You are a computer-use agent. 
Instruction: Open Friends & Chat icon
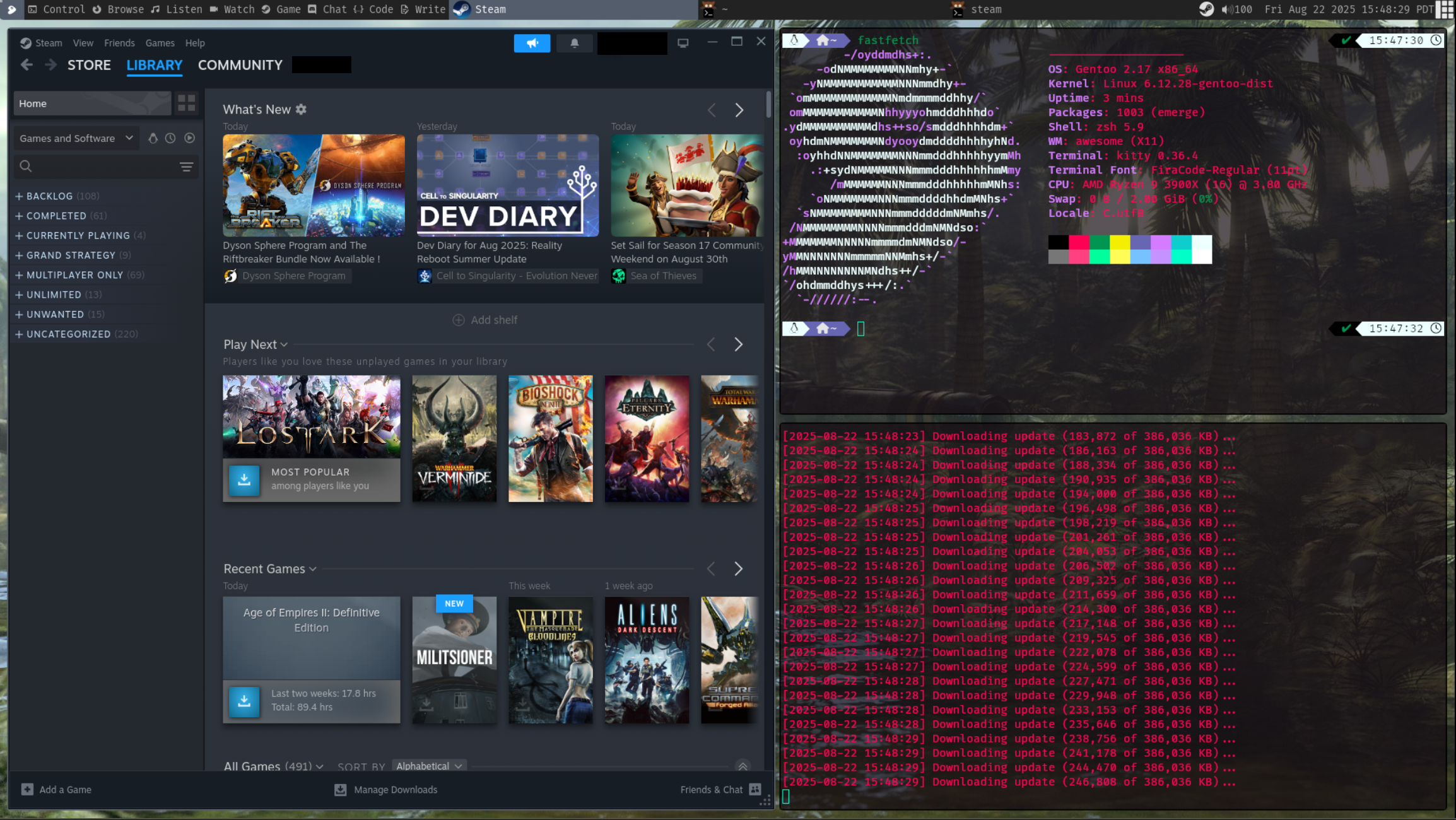(x=755, y=789)
